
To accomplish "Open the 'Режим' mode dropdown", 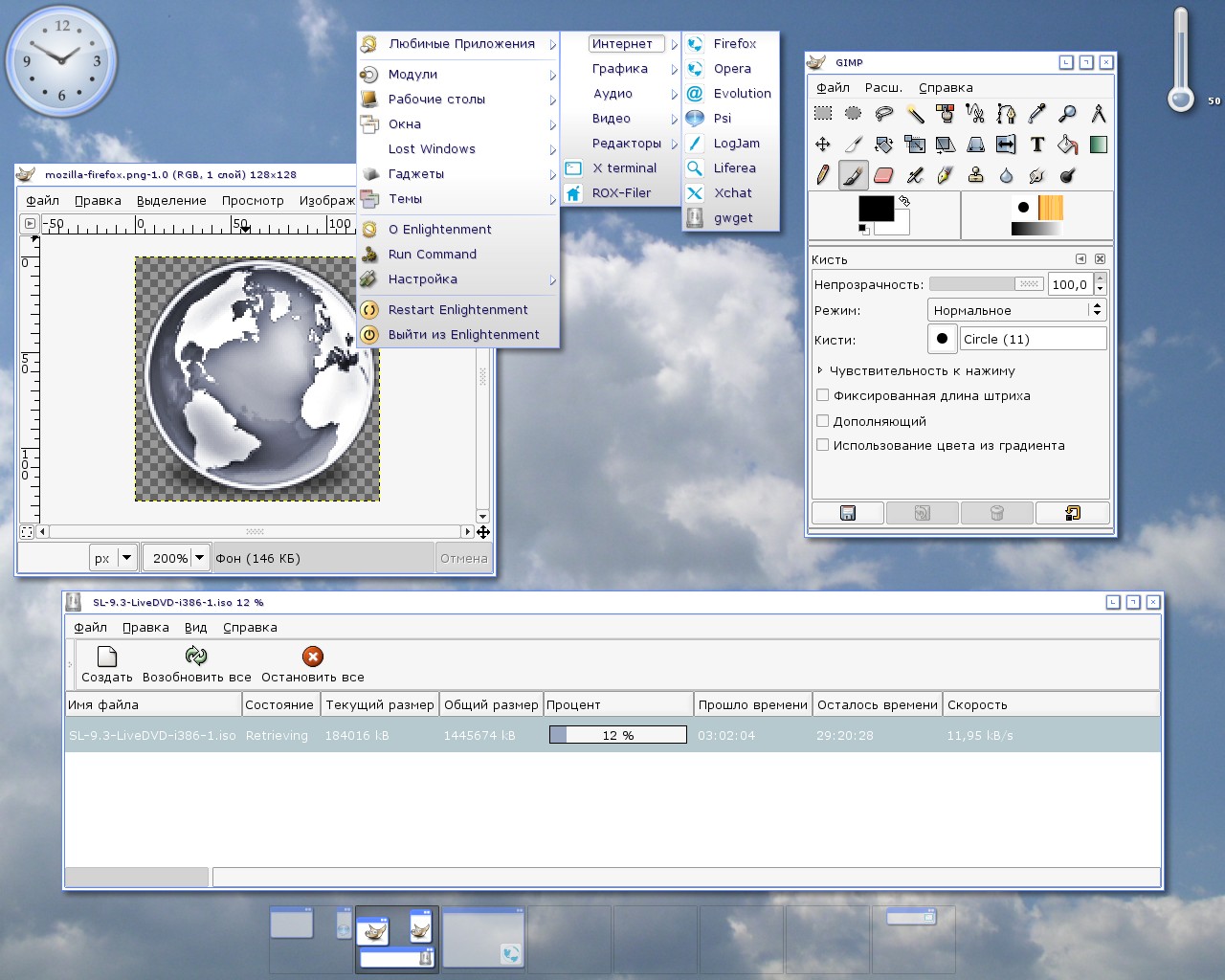I will 1016,310.
